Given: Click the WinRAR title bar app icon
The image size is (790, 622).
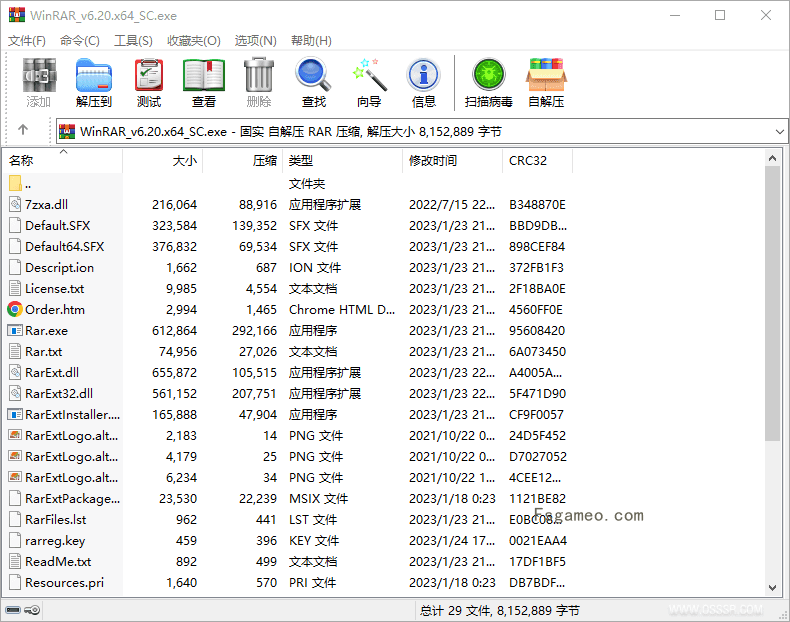Looking at the screenshot, I should click(x=17, y=15).
